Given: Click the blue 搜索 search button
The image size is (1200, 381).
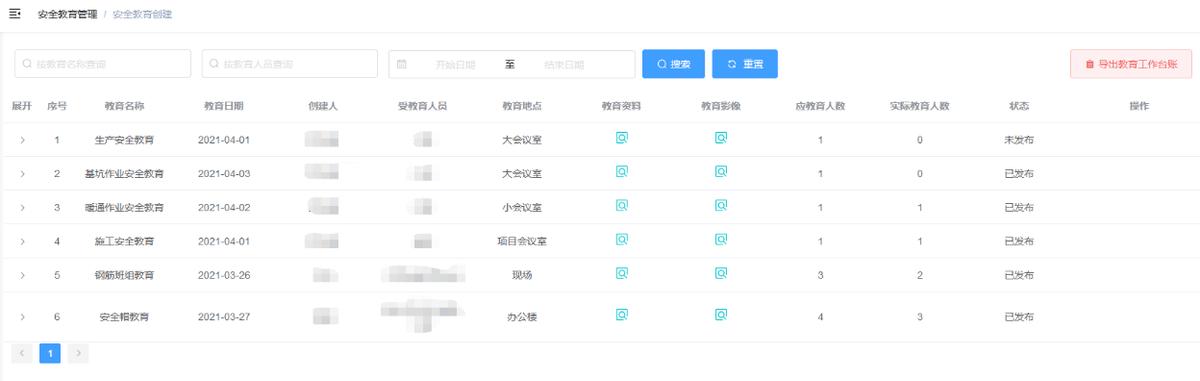Looking at the screenshot, I should [x=673, y=64].
